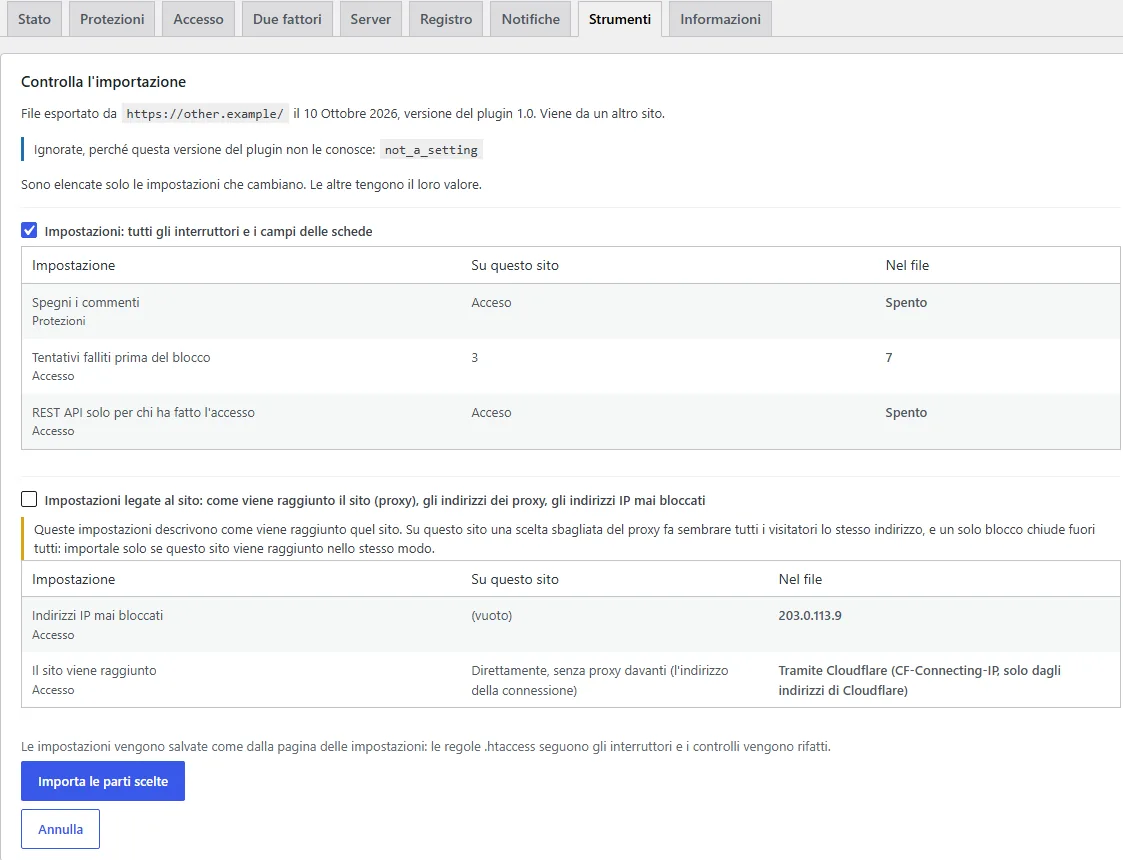Click the REST API solo per chi ha fatto l'accesso row
This screenshot has height=860, width=1123.
click(x=571, y=422)
